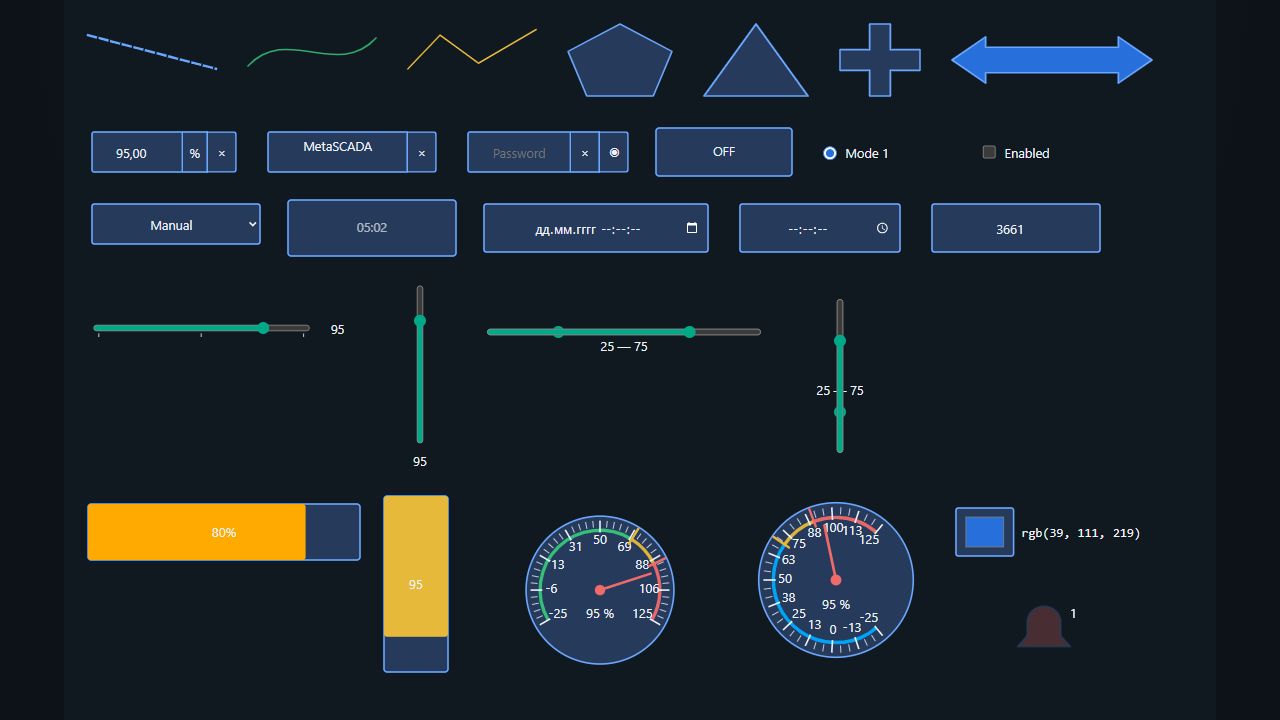Click the alarm bell icon
The width and height of the screenshot is (1280, 720).
[1044, 627]
